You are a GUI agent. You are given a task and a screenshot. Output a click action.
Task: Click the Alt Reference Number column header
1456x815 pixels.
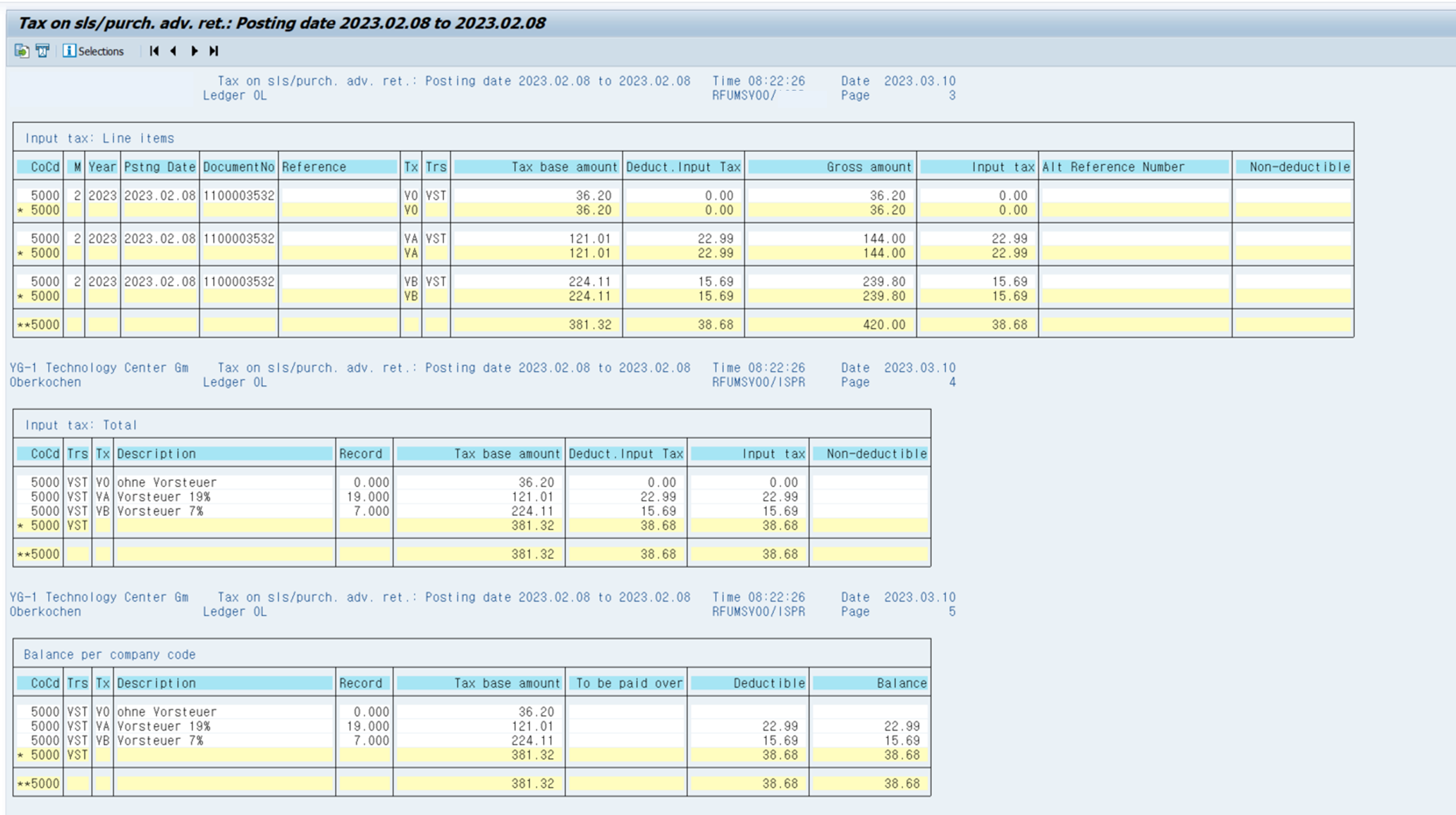tap(1113, 167)
